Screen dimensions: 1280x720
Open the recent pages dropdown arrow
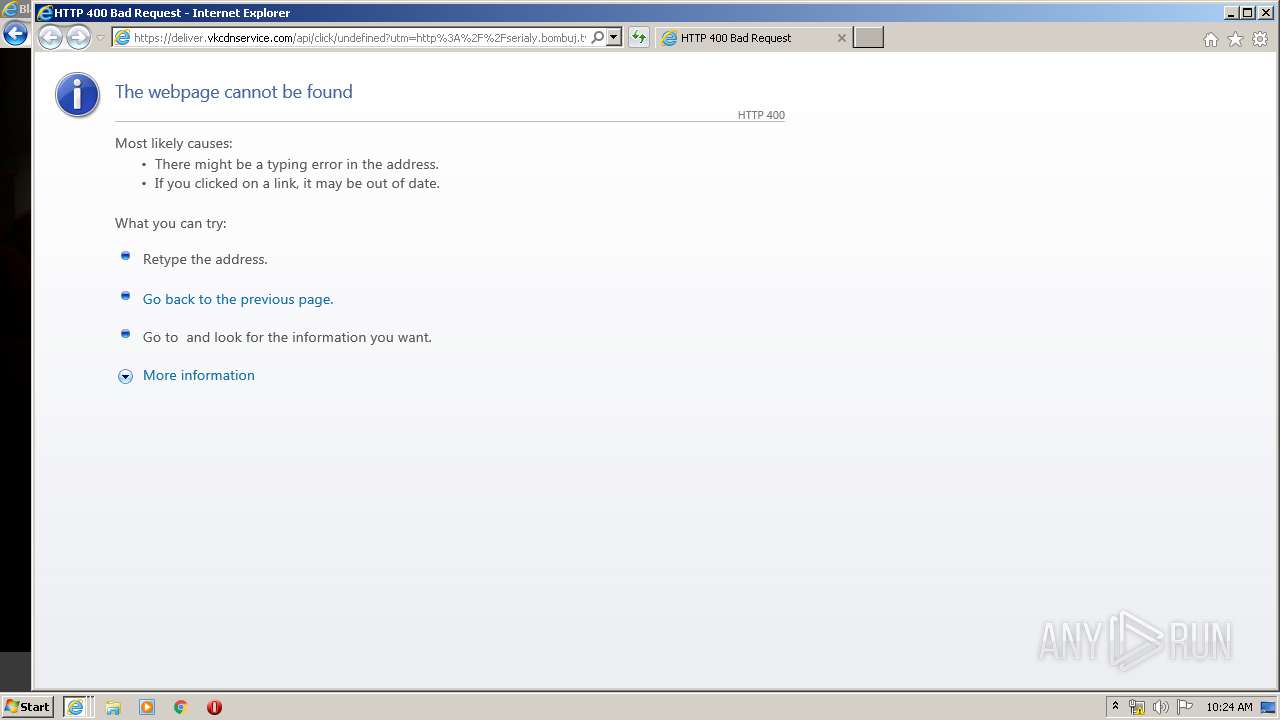pyautogui.click(x=100, y=38)
